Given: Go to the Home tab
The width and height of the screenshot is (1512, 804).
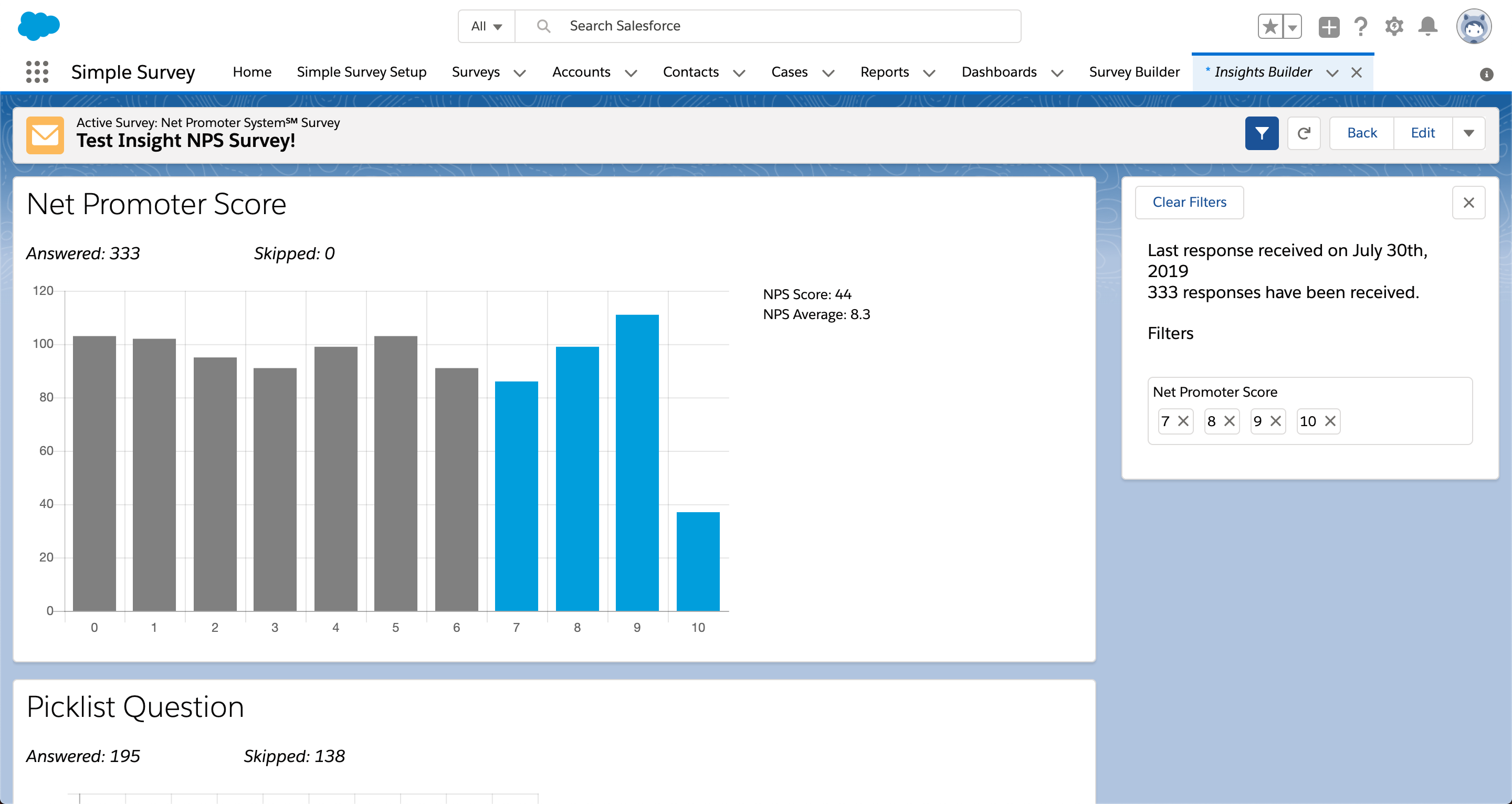Looking at the screenshot, I should (x=252, y=72).
